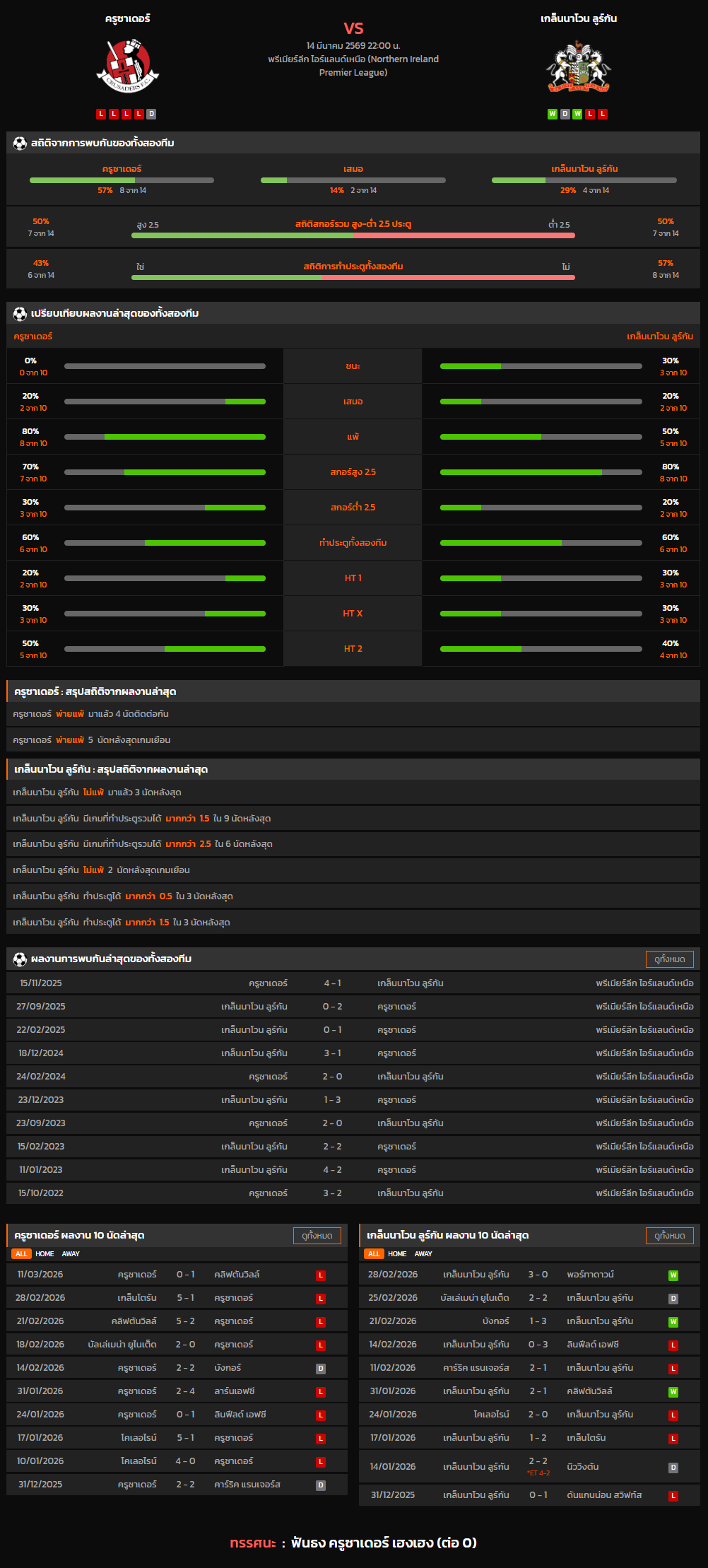708x1568 pixels.
Task: Open view-all button for head-to-head results
Action: (669, 959)
